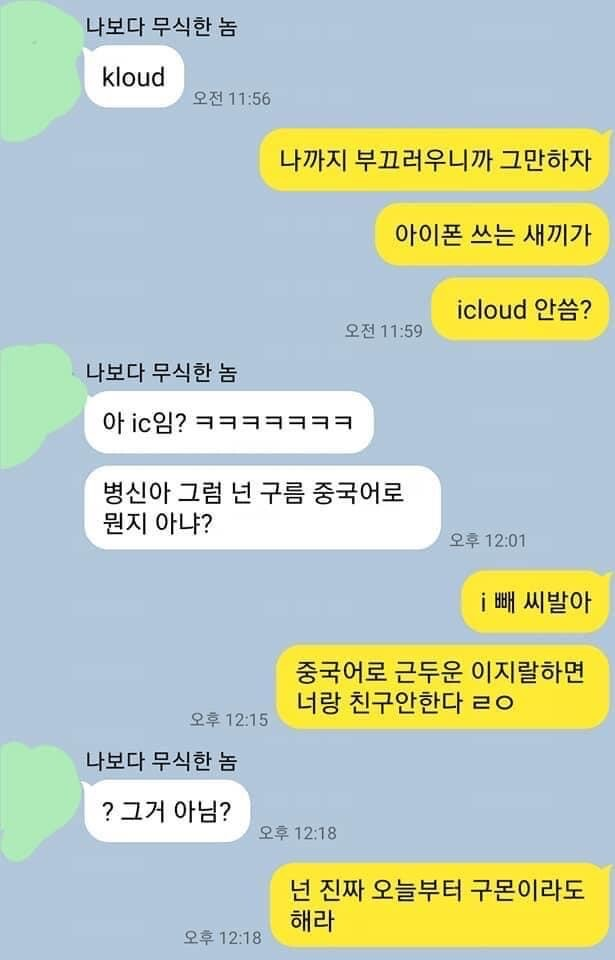Viewport: 615px width, 960px height.
Task: Open sender name above '아 ic임?' message
Action: pos(161,372)
